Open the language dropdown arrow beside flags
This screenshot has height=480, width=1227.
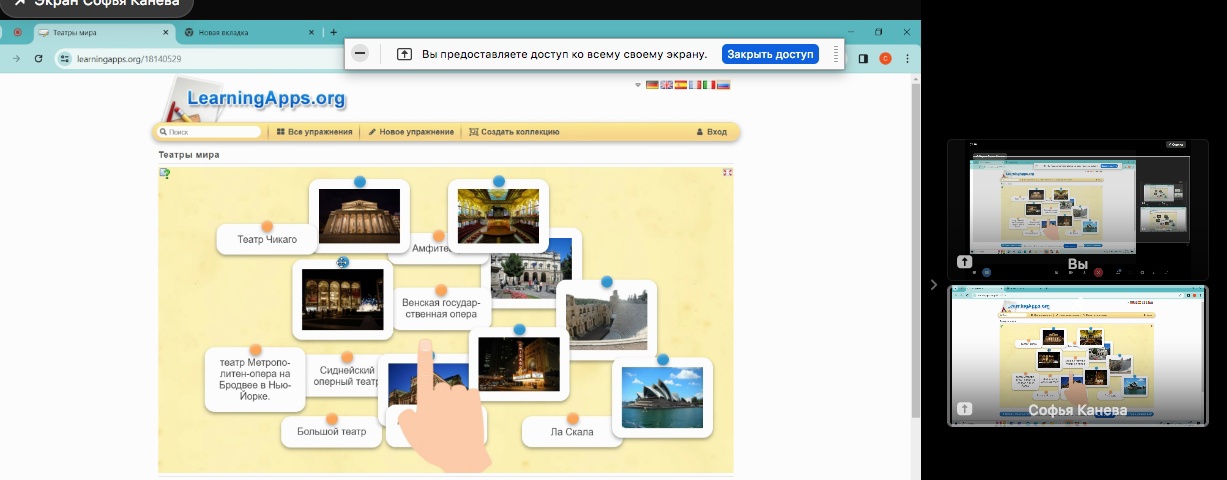638,85
